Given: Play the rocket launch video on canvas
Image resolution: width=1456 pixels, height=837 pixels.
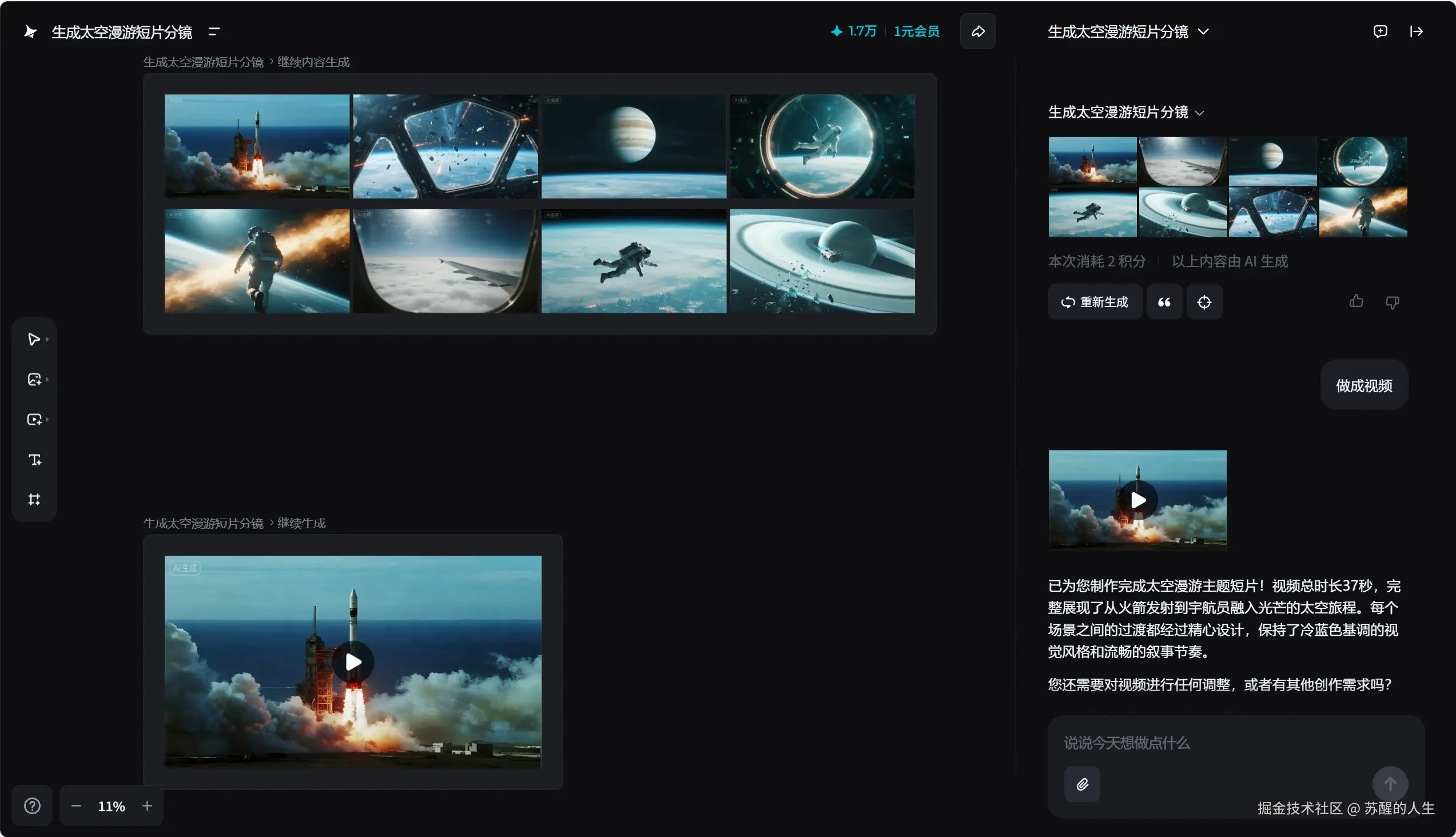Looking at the screenshot, I should pos(353,662).
